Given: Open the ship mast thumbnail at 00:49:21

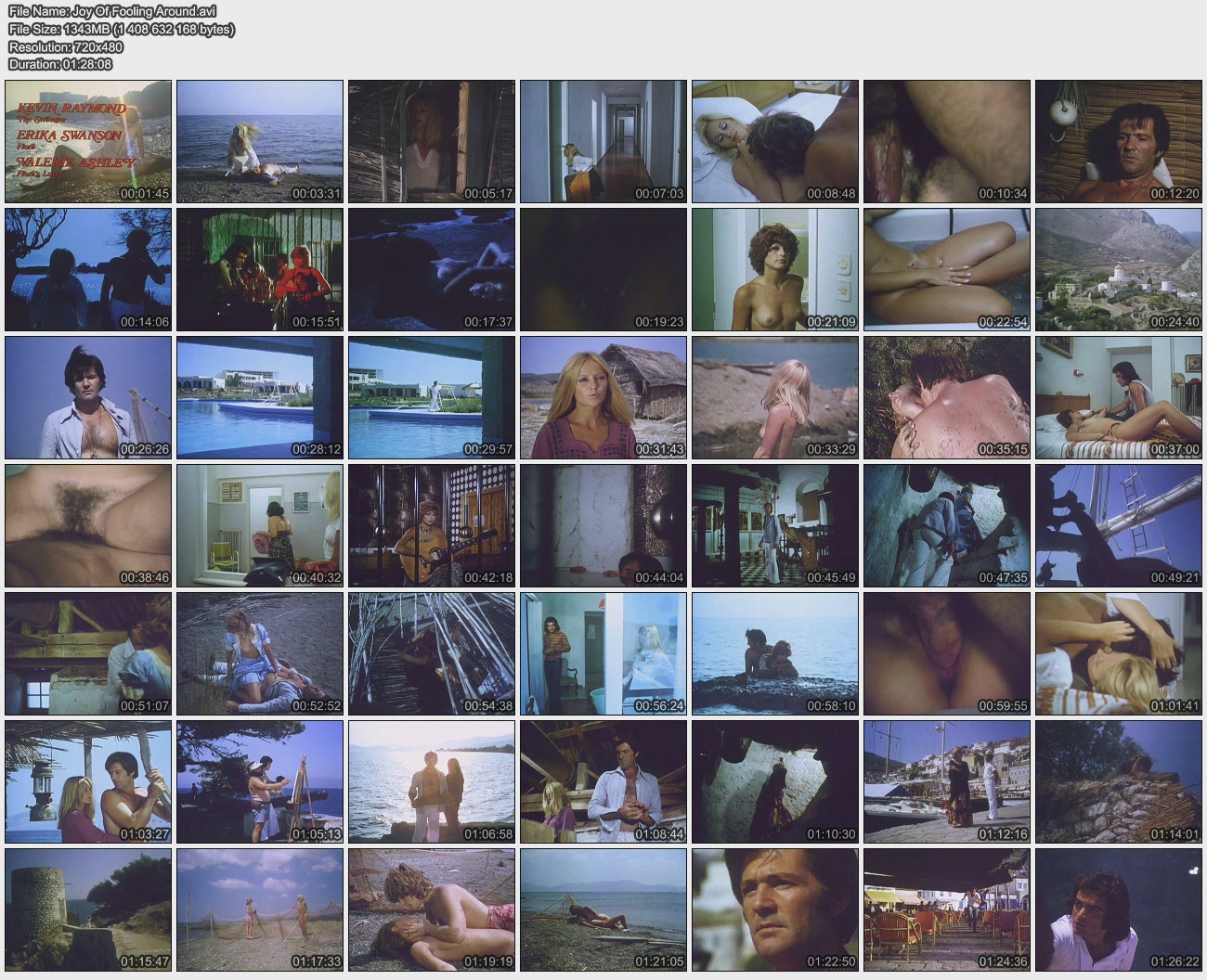Looking at the screenshot, I should click(x=1118, y=525).
